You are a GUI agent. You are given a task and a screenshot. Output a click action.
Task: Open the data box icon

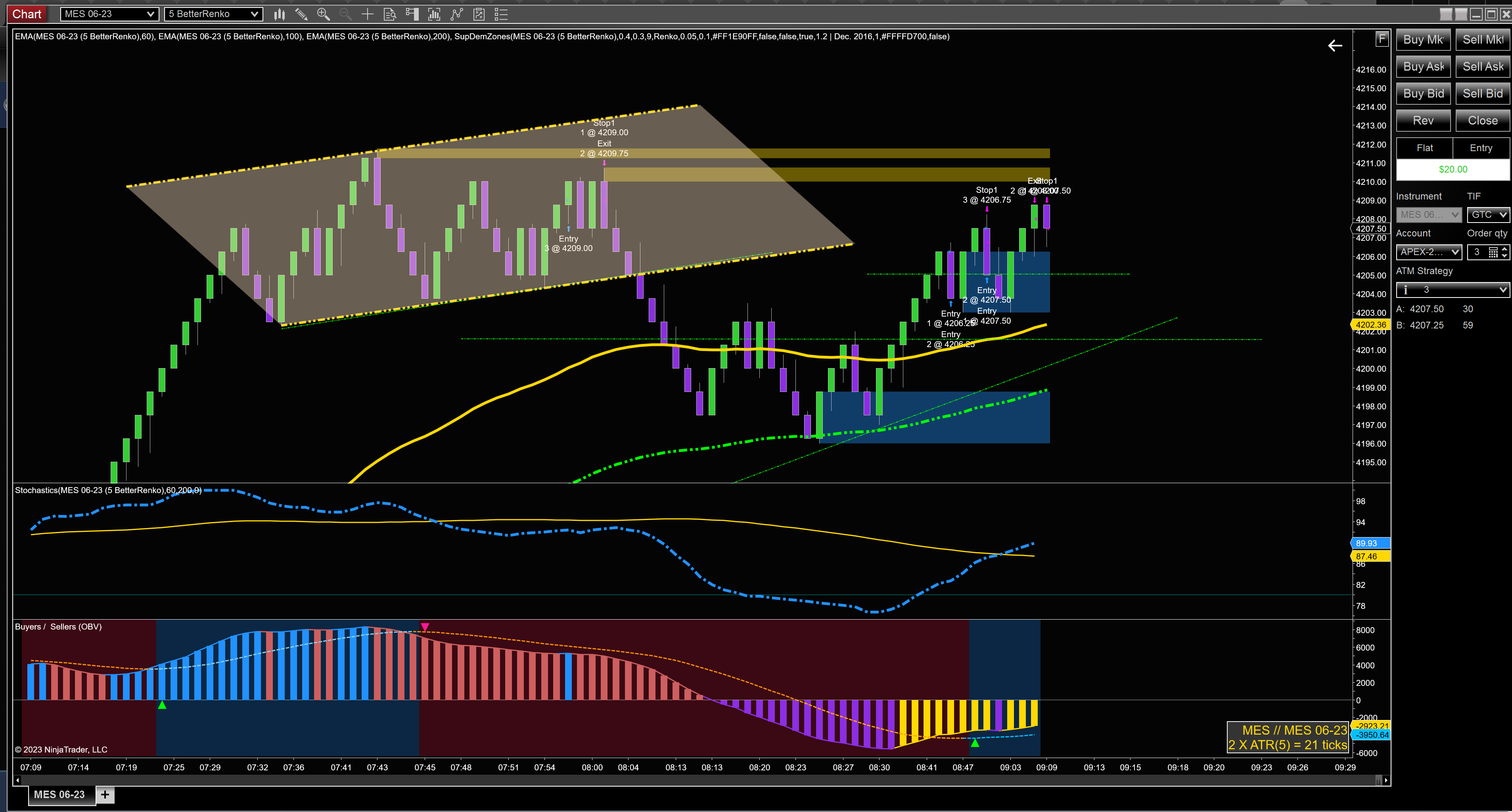click(390, 14)
